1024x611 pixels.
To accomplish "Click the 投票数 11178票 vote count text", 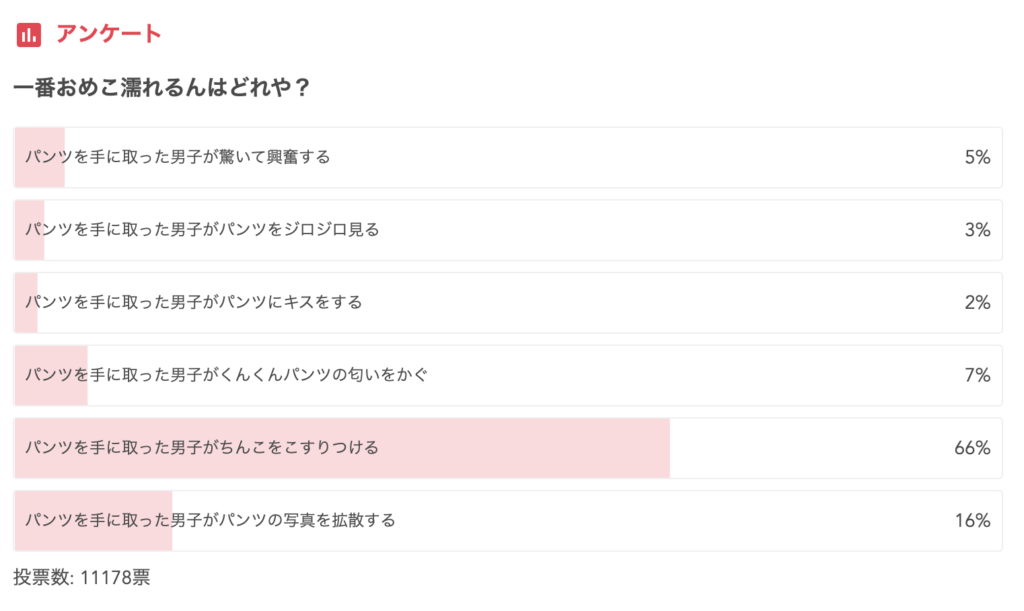I will click(x=82, y=577).
